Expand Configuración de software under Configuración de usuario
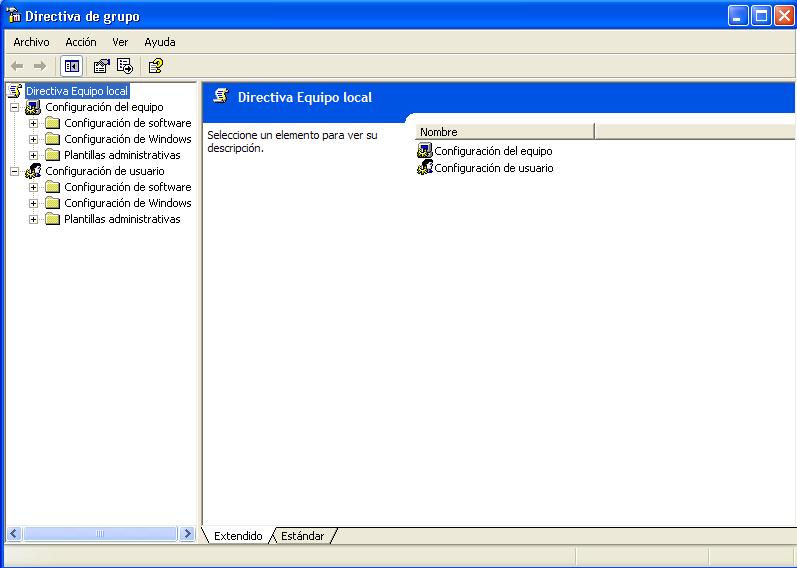 point(34,188)
